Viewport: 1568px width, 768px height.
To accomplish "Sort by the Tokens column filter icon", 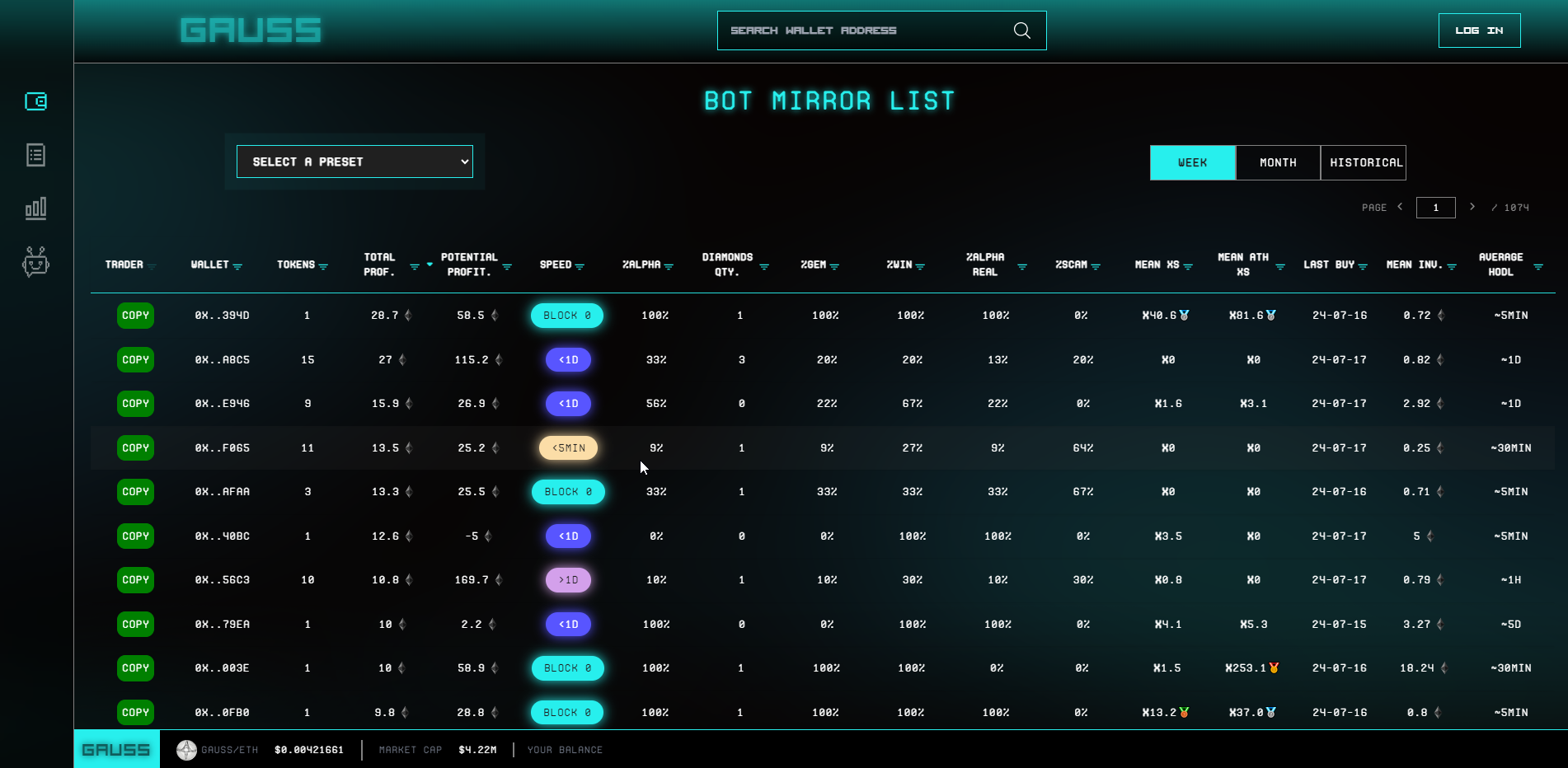I will [x=323, y=266].
